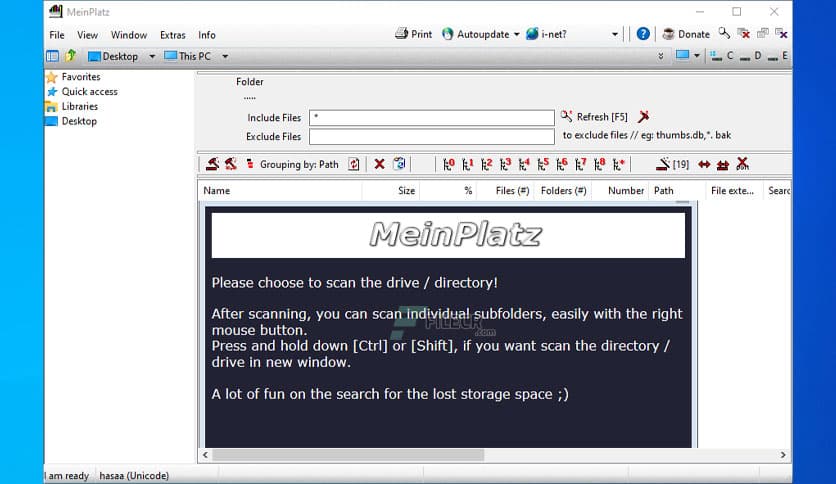
Task: Expand the double-chevron toolbar overflow
Action: [x=661, y=56]
